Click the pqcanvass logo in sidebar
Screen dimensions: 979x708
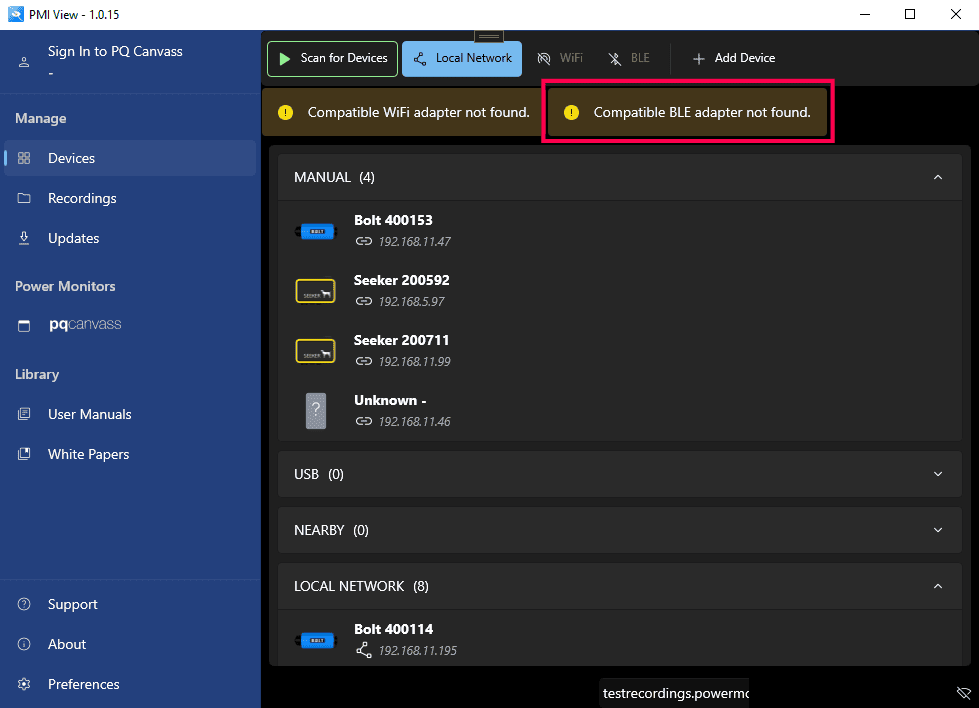click(x=85, y=325)
